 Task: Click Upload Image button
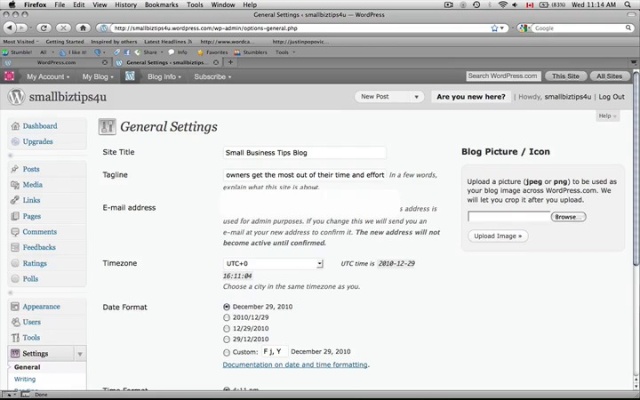pyautogui.click(x=498, y=236)
